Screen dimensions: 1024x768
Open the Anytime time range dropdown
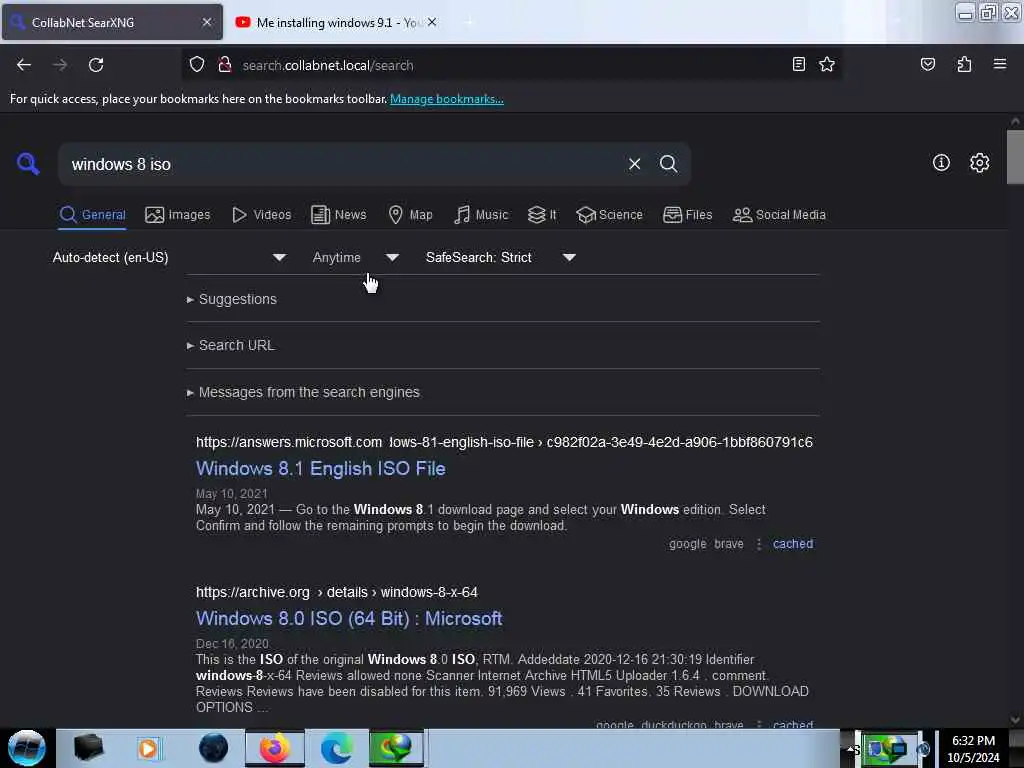click(x=355, y=257)
